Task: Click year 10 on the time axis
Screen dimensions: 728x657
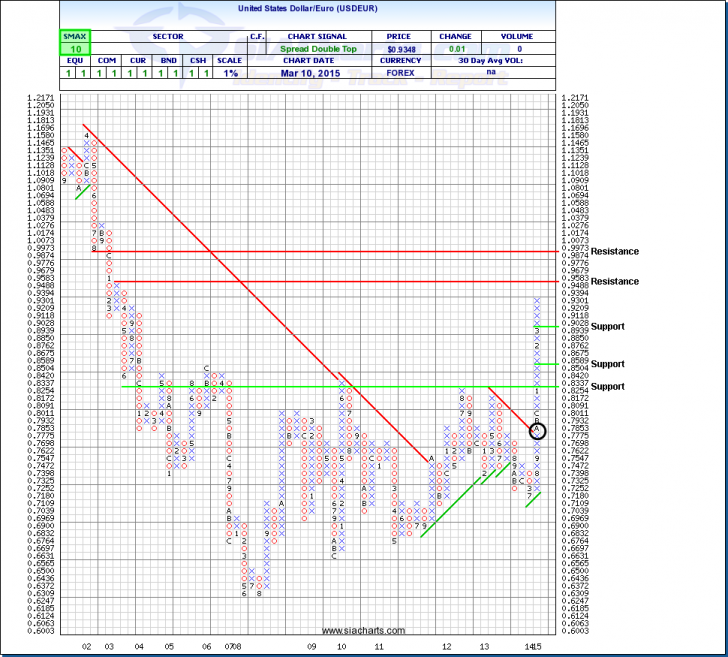Action: tap(341, 620)
